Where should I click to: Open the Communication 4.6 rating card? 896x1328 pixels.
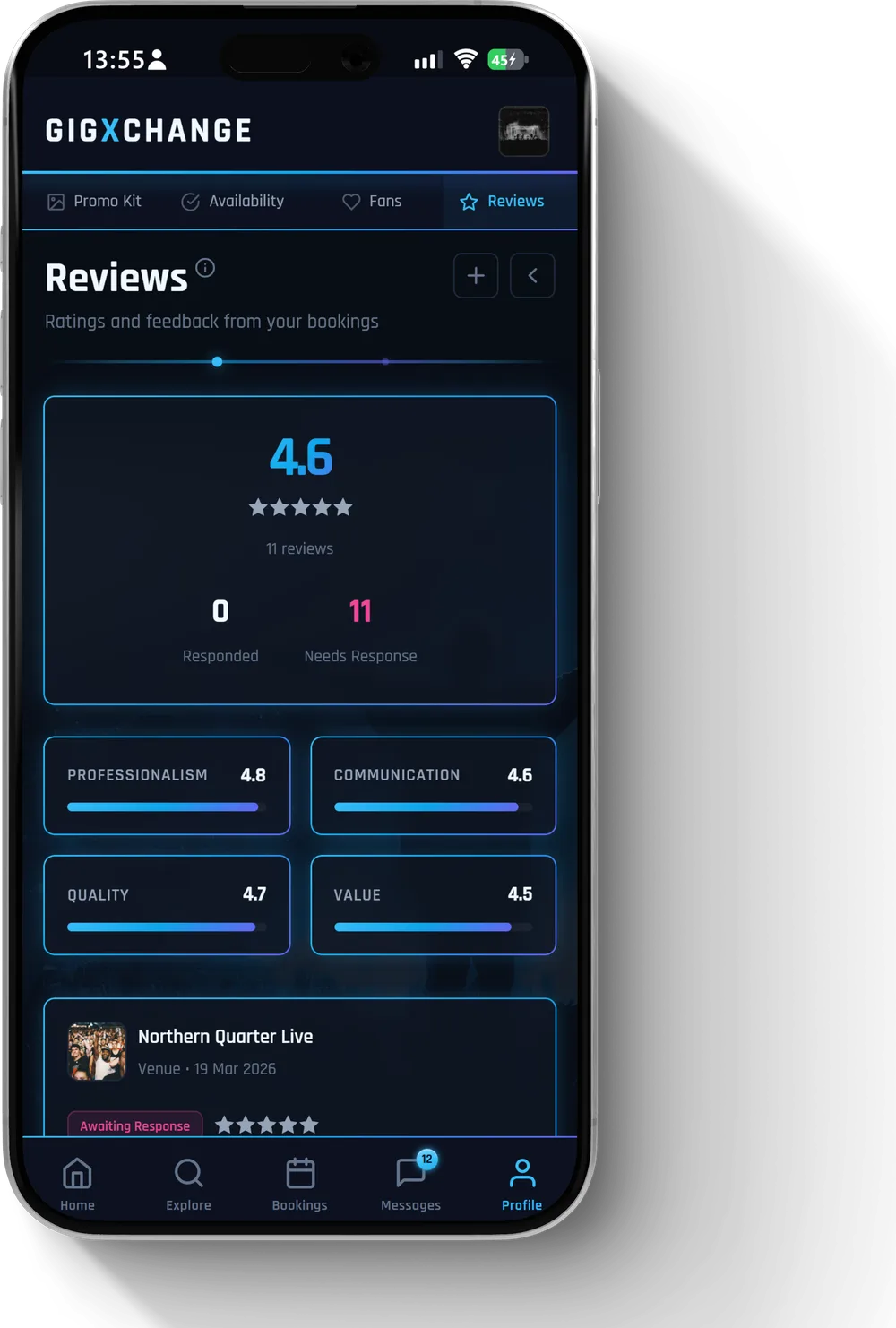tap(433, 786)
